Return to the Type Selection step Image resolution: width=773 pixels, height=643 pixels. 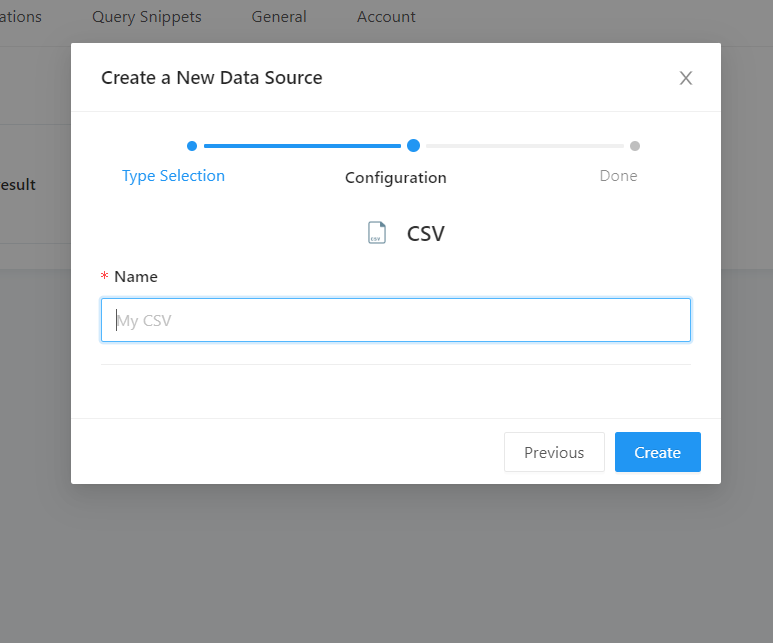[x=173, y=176]
